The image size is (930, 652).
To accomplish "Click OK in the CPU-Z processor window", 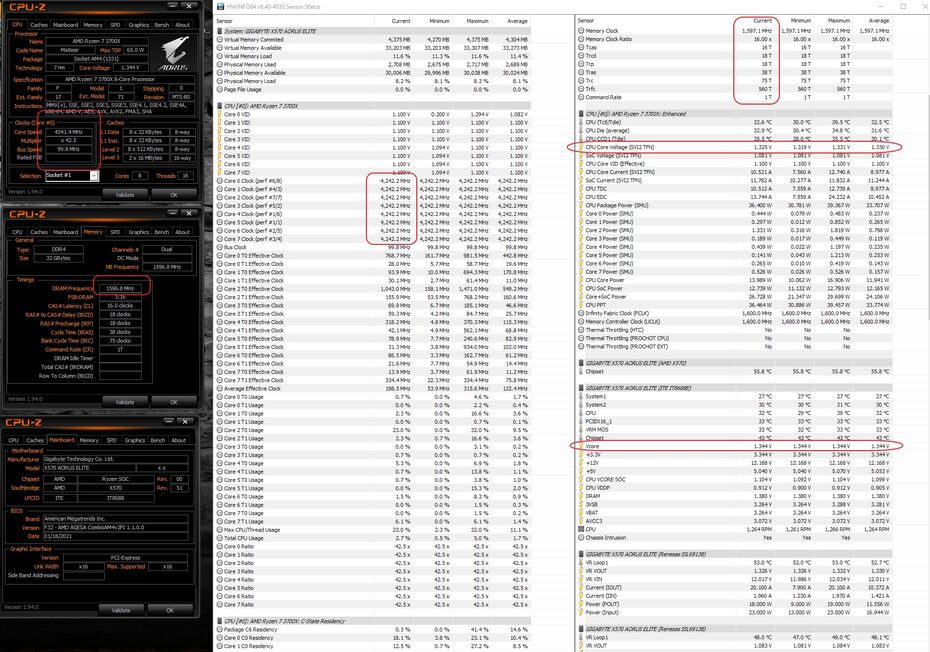I will [x=174, y=195].
